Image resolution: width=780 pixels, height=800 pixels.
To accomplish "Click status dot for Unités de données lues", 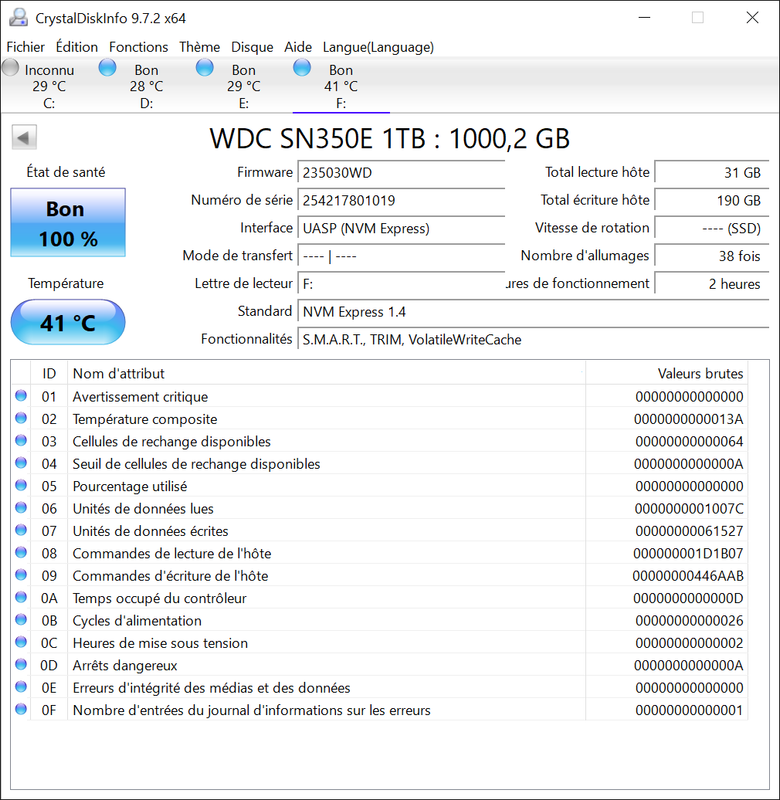I will [x=21, y=508].
